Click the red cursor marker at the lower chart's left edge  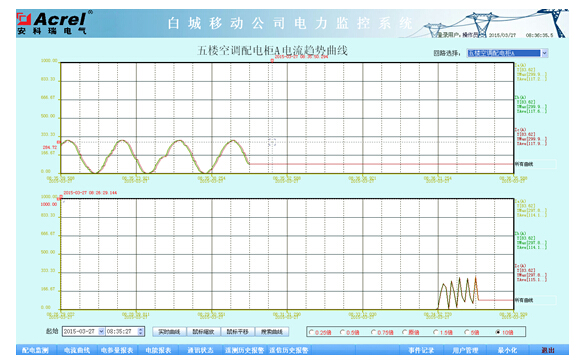(59, 199)
